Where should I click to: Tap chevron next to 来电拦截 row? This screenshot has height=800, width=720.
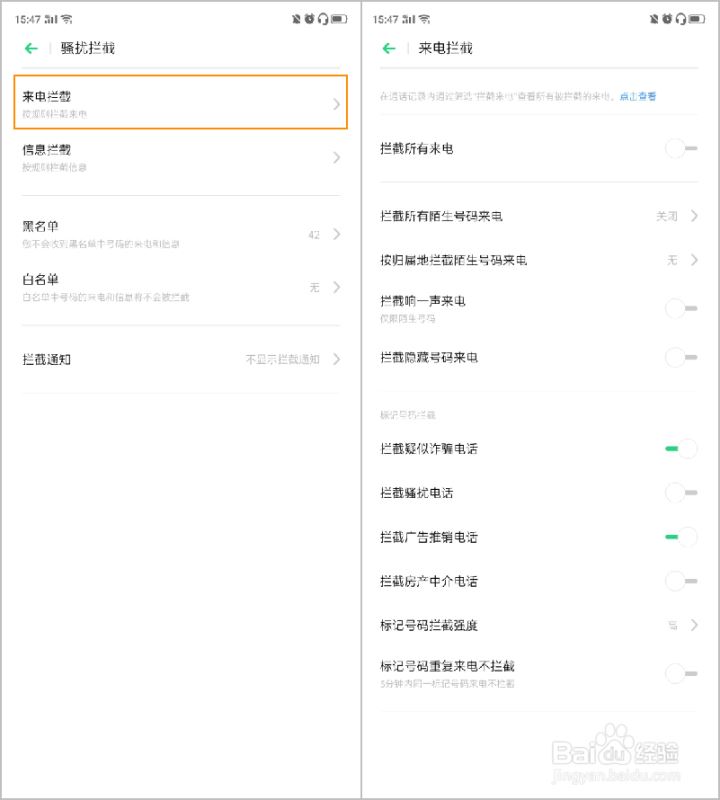pos(336,104)
